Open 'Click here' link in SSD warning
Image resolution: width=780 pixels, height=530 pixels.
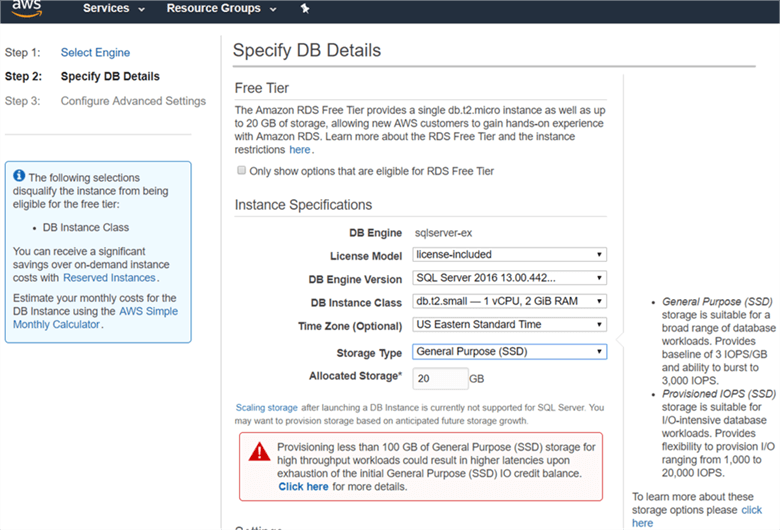[303, 487]
